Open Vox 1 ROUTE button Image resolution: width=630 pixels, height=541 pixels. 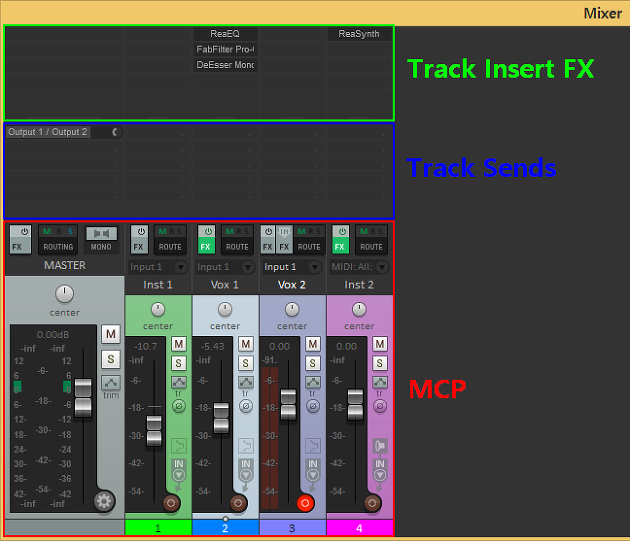click(x=237, y=247)
